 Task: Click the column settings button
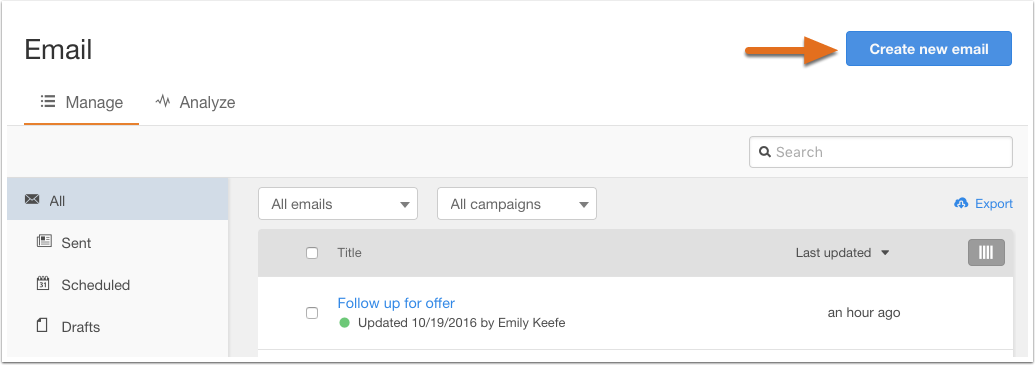pos(986,253)
